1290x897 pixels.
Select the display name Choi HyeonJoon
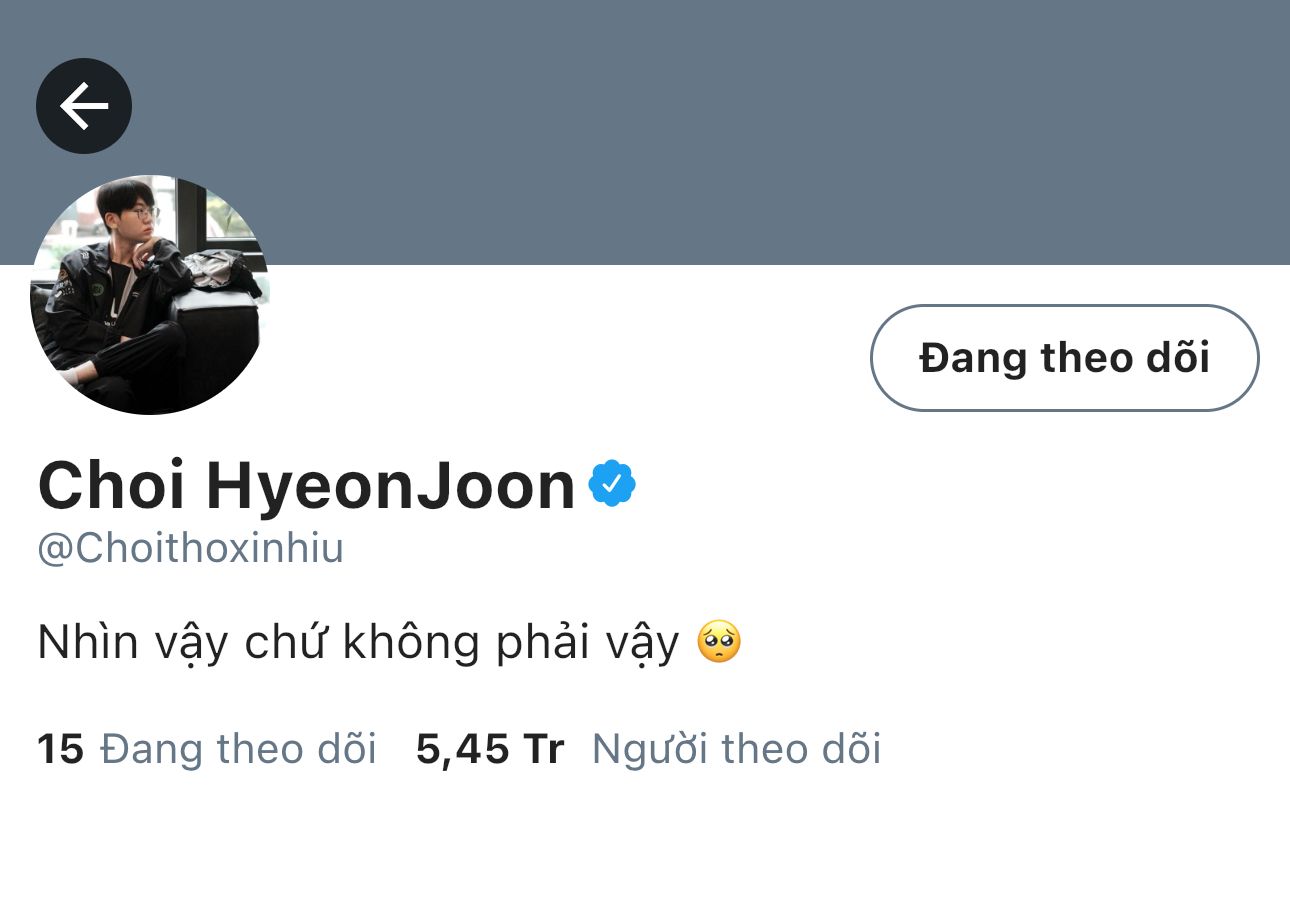coord(306,486)
